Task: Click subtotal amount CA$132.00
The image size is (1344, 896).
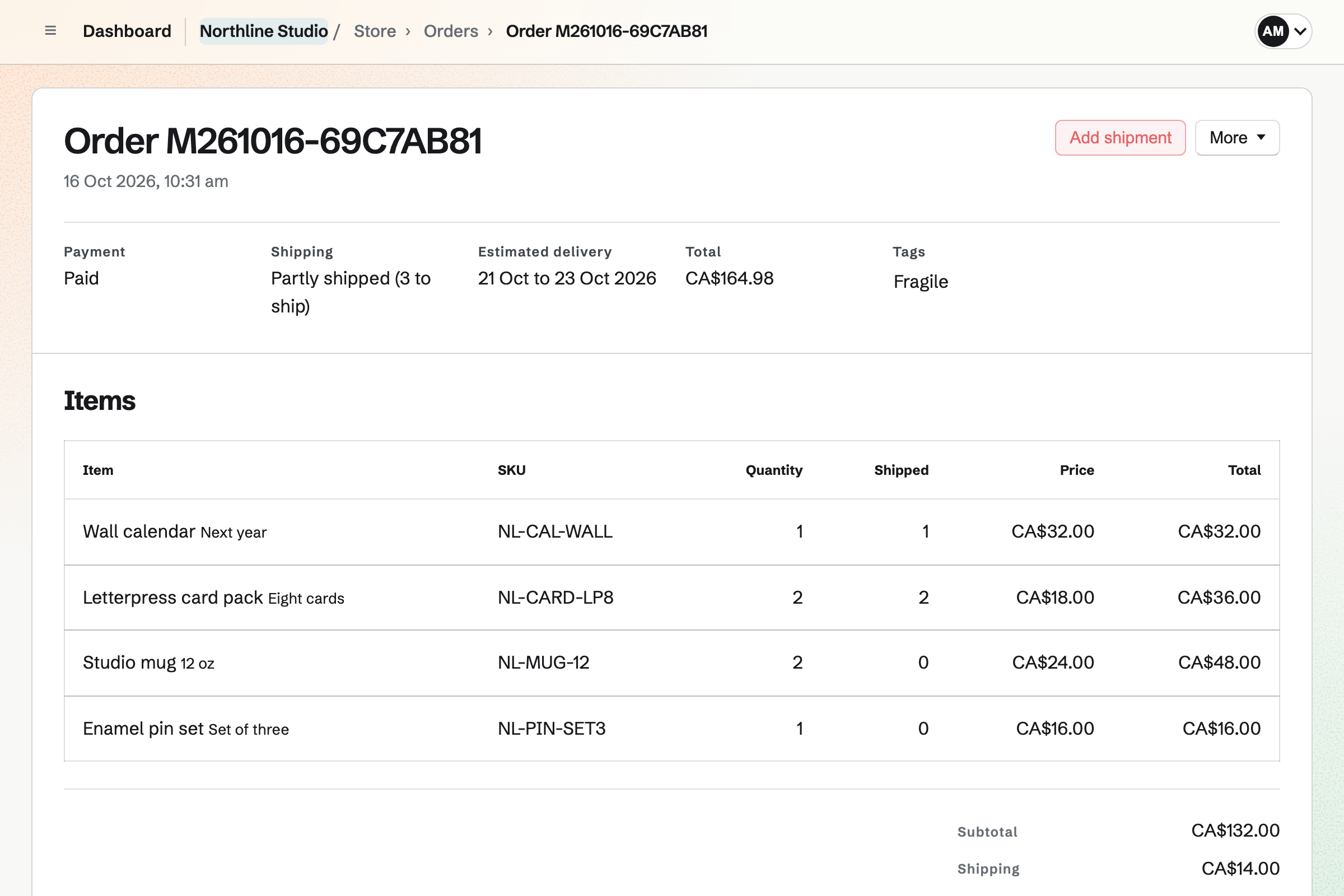Action: [1235, 830]
